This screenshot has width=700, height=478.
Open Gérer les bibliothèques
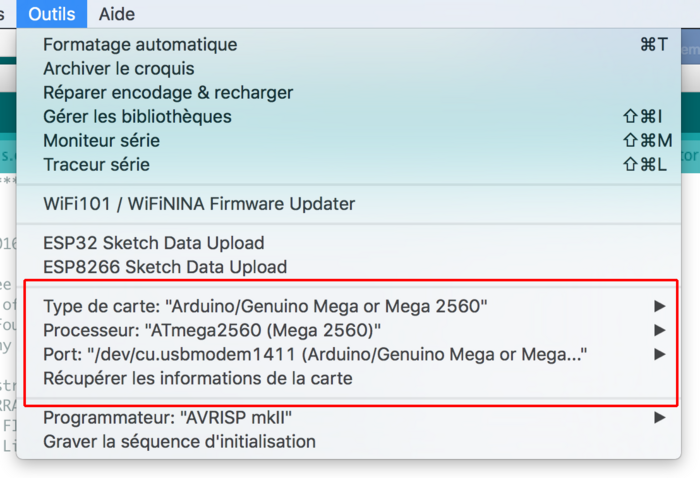[x=349, y=117]
